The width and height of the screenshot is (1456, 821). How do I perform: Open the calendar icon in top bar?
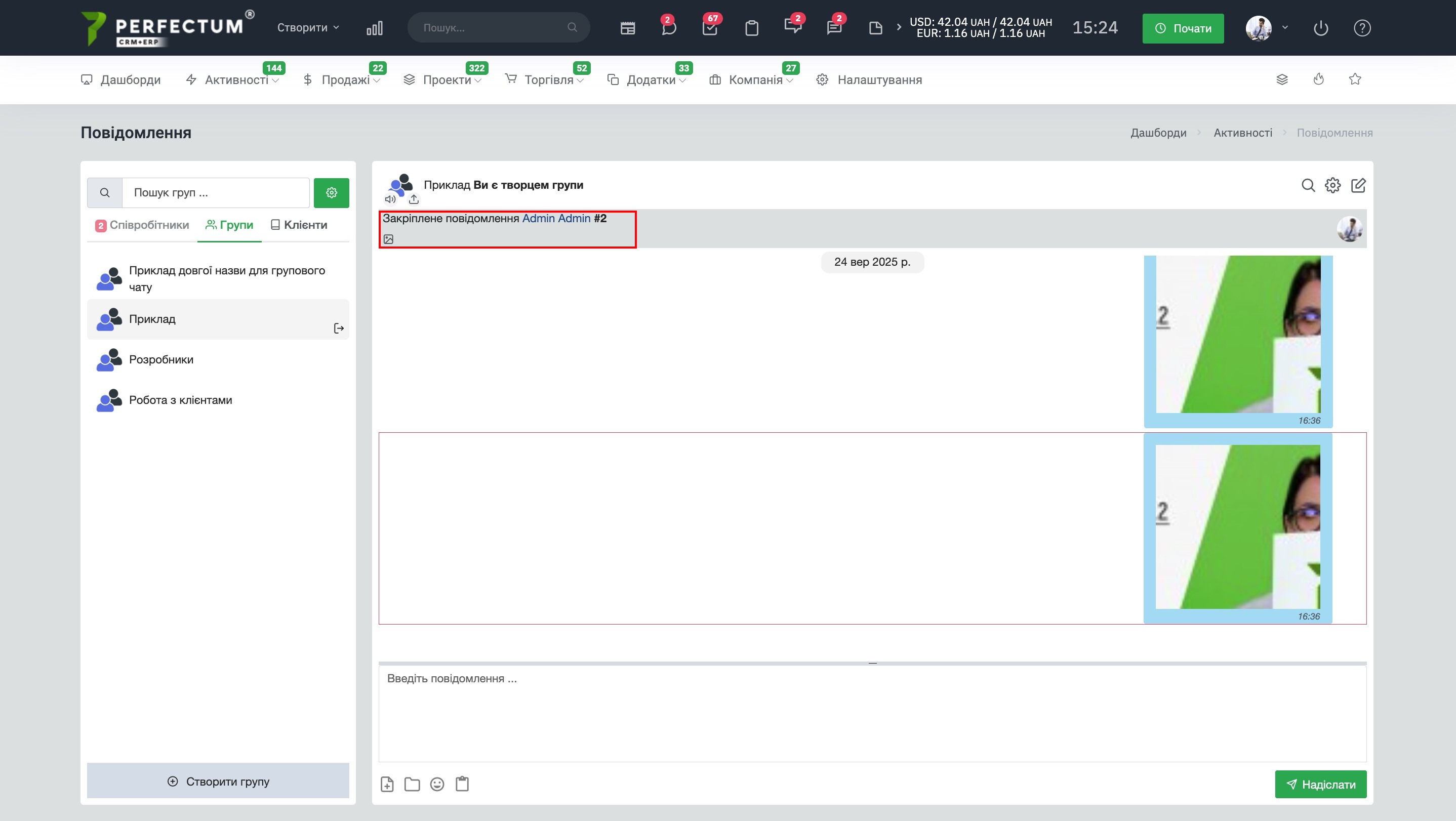627,28
